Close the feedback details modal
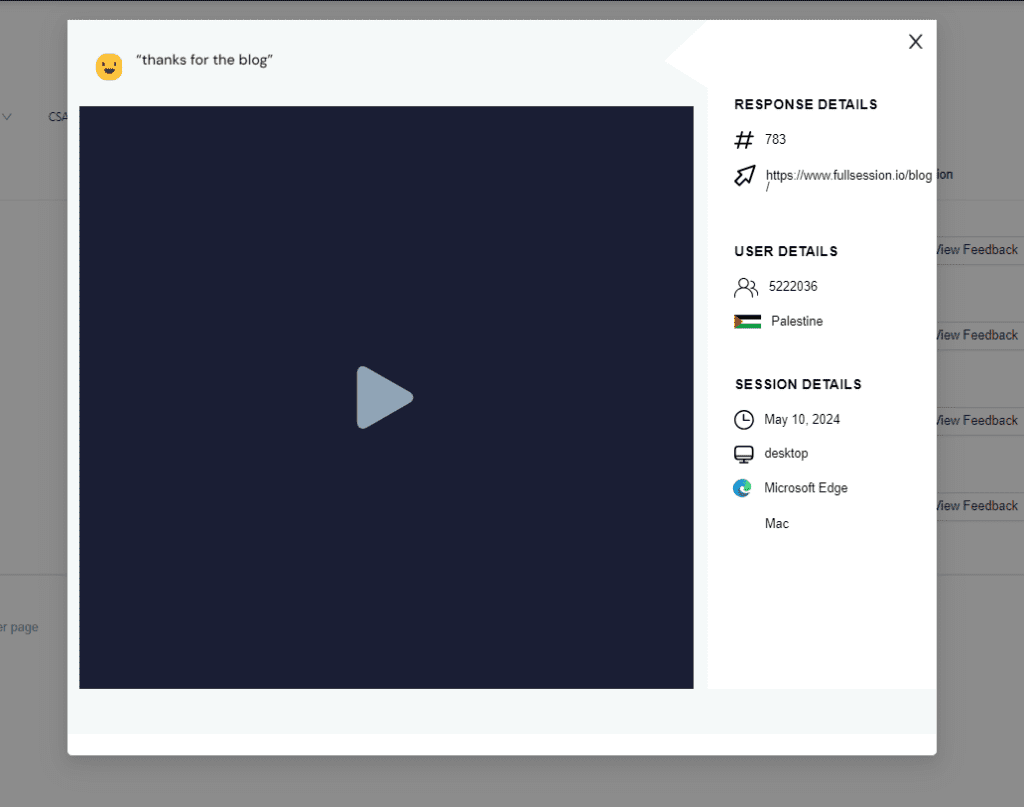Viewport: 1024px width, 807px height. 915,42
